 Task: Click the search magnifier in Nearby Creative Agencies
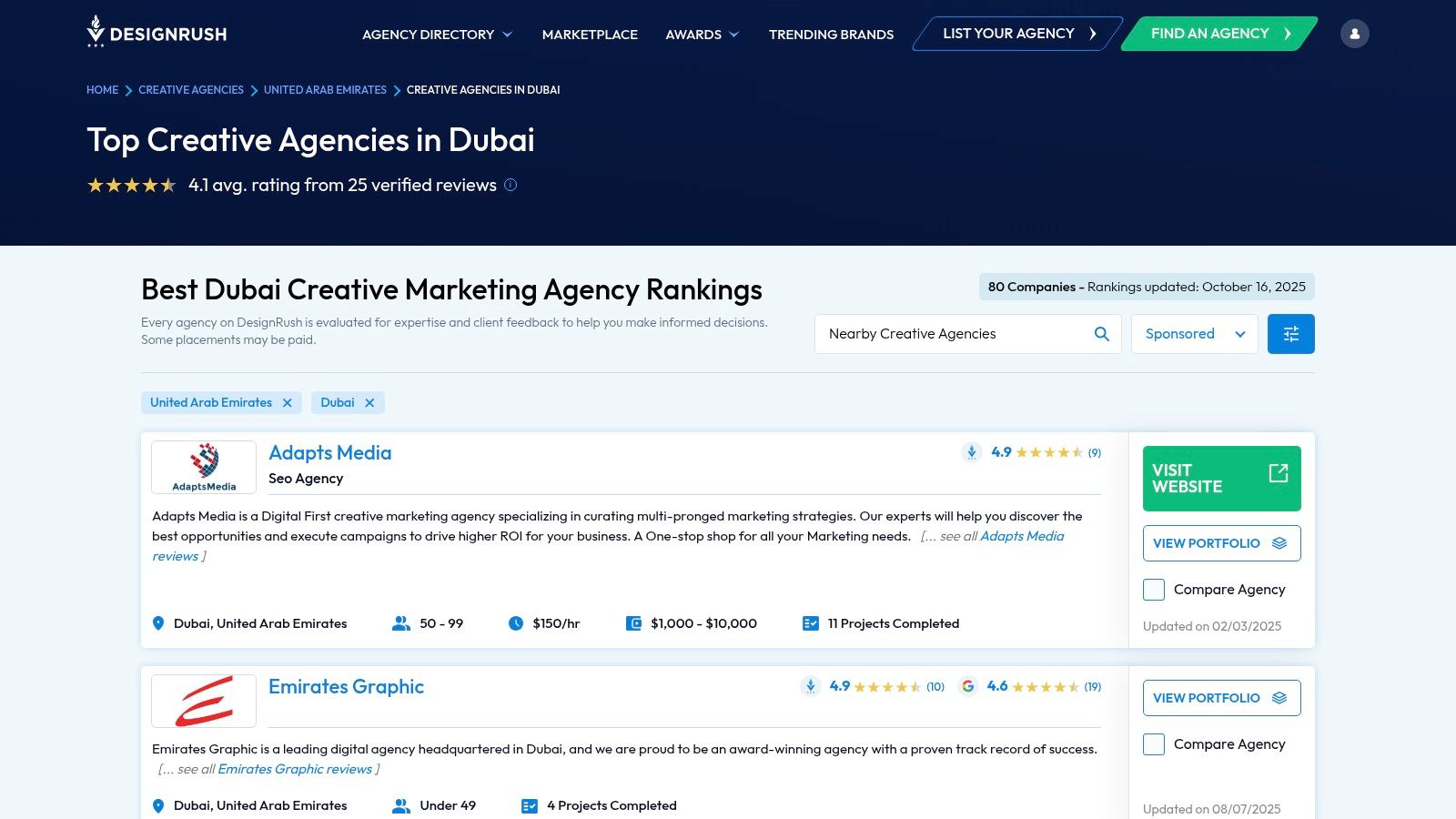pyautogui.click(x=1101, y=334)
